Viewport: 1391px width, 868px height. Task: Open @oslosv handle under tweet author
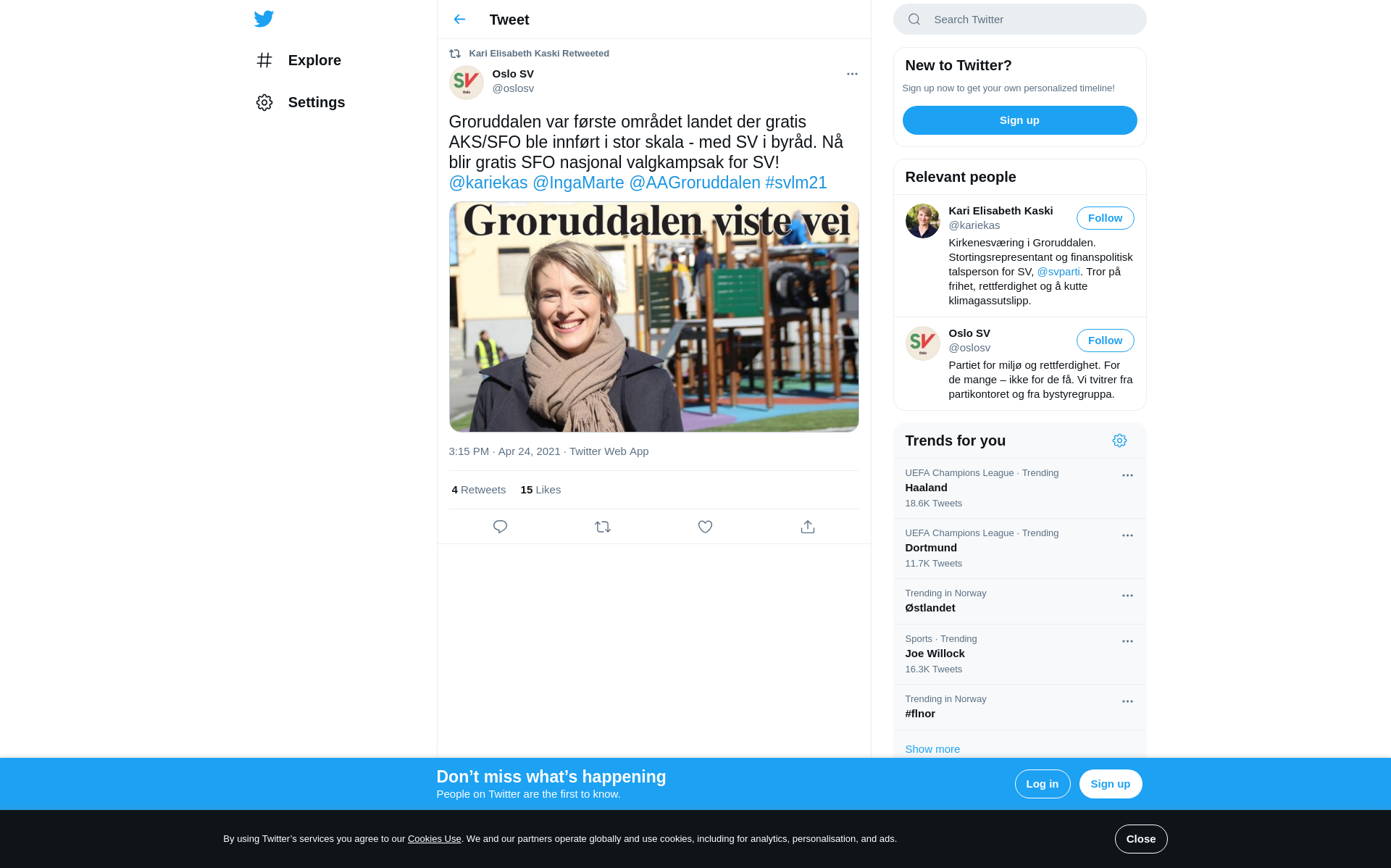pos(513,88)
